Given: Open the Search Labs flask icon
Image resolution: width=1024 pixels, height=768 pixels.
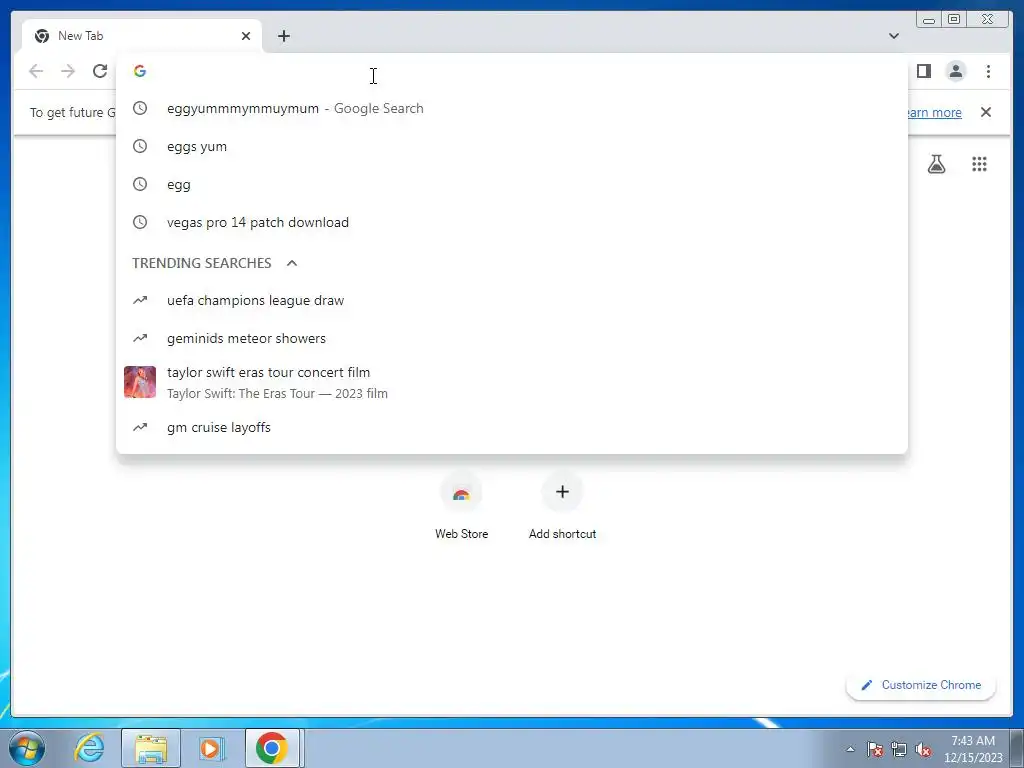Looking at the screenshot, I should 936,164.
